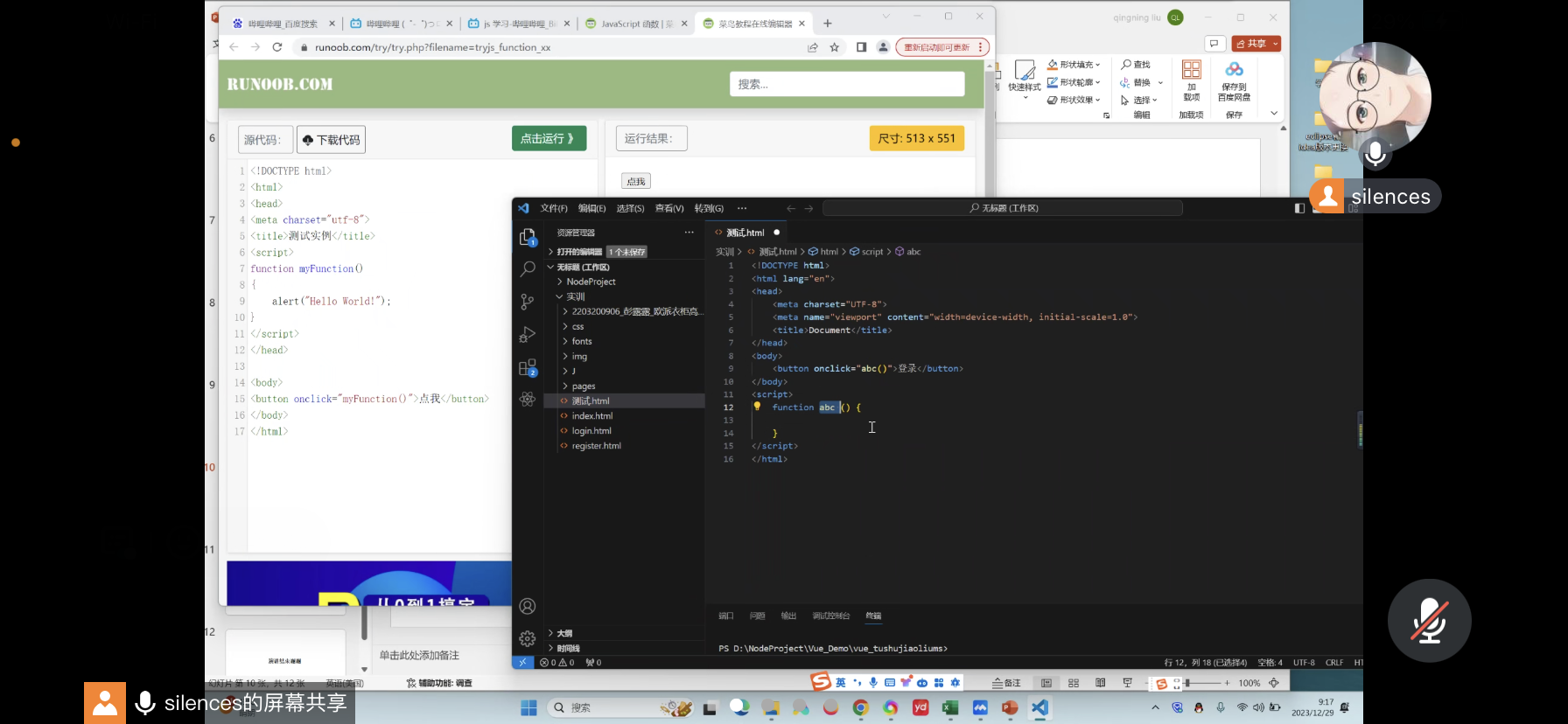The height and width of the screenshot is (724, 1568).
Task: Open Run and Debug view in VS Code
Action: 528,335
